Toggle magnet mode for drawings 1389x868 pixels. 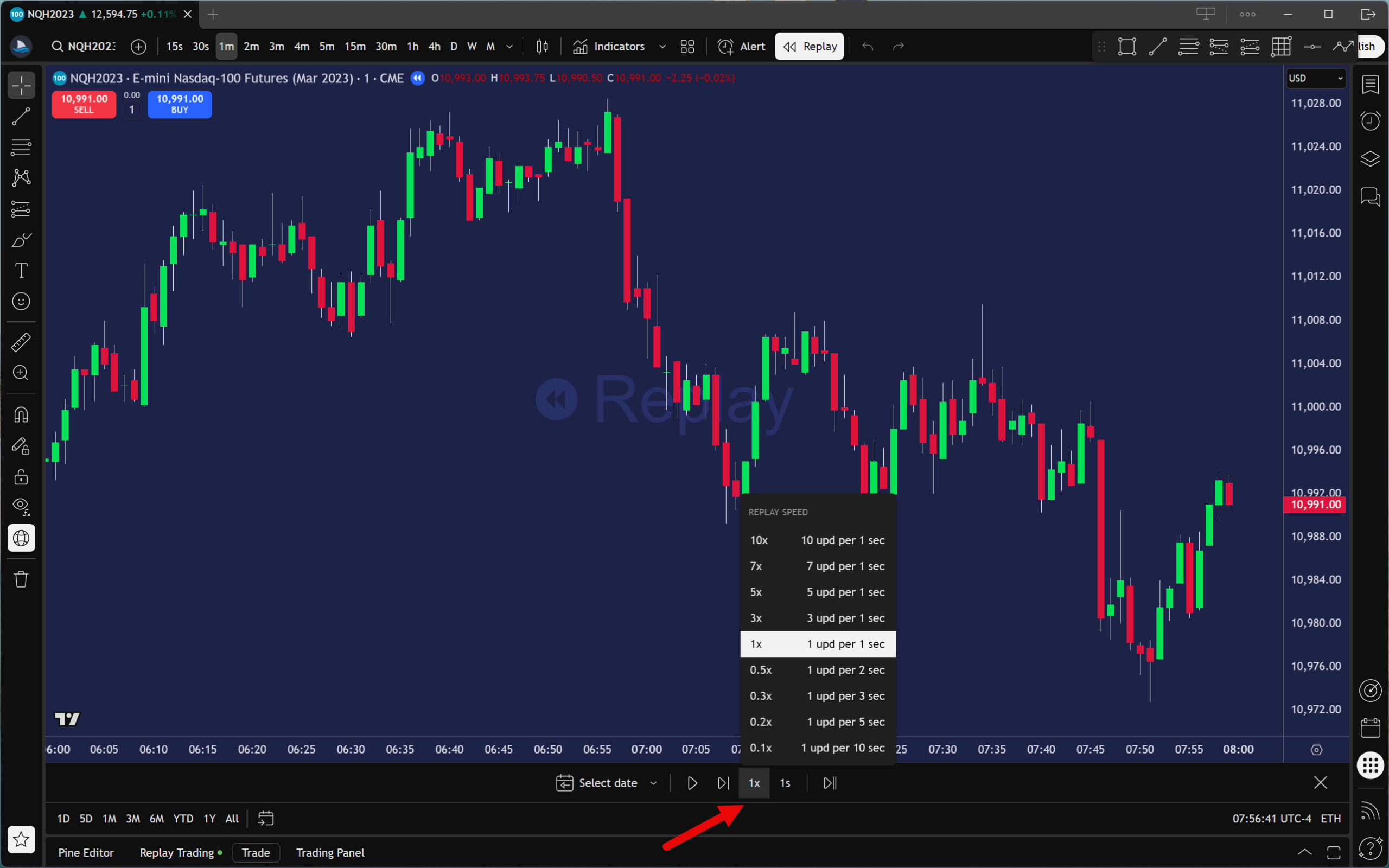tap(21, 414)
